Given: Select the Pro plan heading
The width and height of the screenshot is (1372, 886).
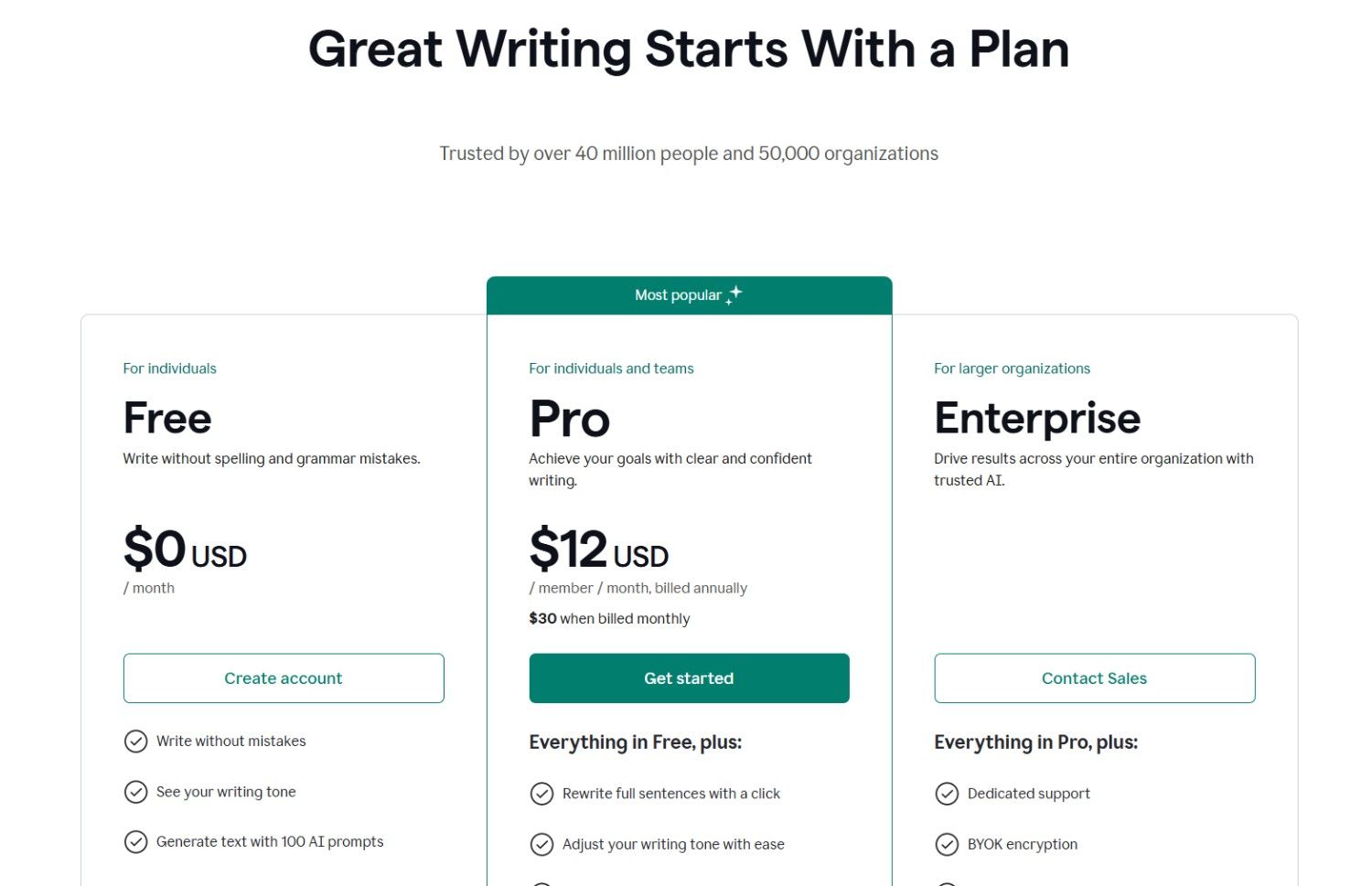Looking at the screenshot, I should coord(569,419).
